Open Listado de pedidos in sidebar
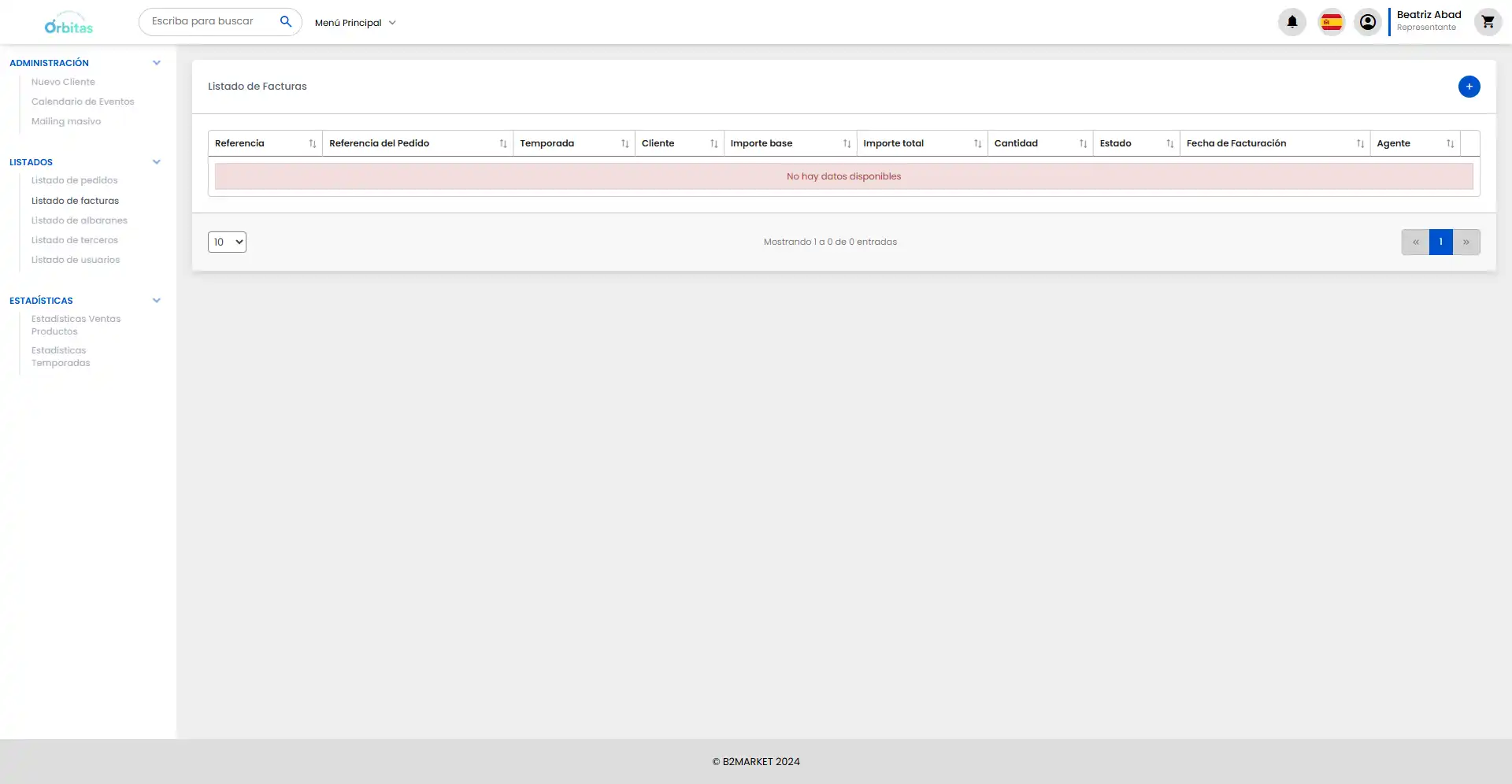Screen dimensions: 1512x784 point(74,180)
